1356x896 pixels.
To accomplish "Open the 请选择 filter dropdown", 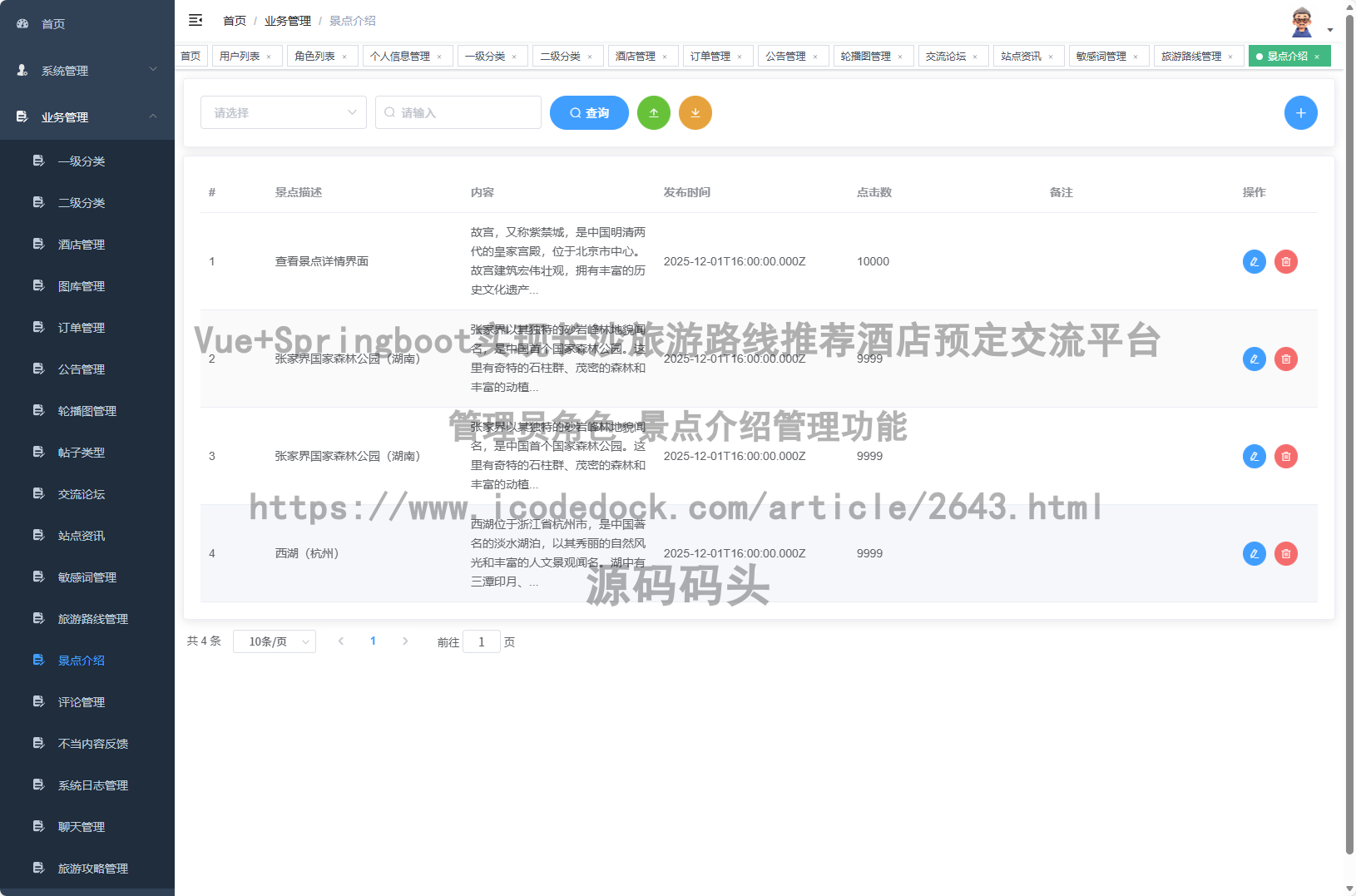I will pyautogui.click(x=283, y=112).
